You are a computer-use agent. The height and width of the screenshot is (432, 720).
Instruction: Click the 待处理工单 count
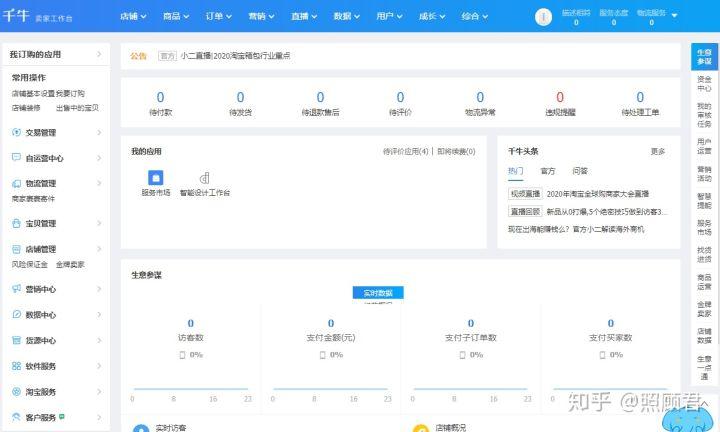(x=640, y=97)
